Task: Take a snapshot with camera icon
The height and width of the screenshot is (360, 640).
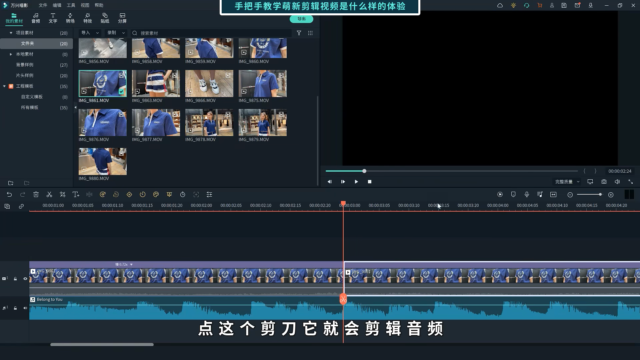Action: (604, 182)
